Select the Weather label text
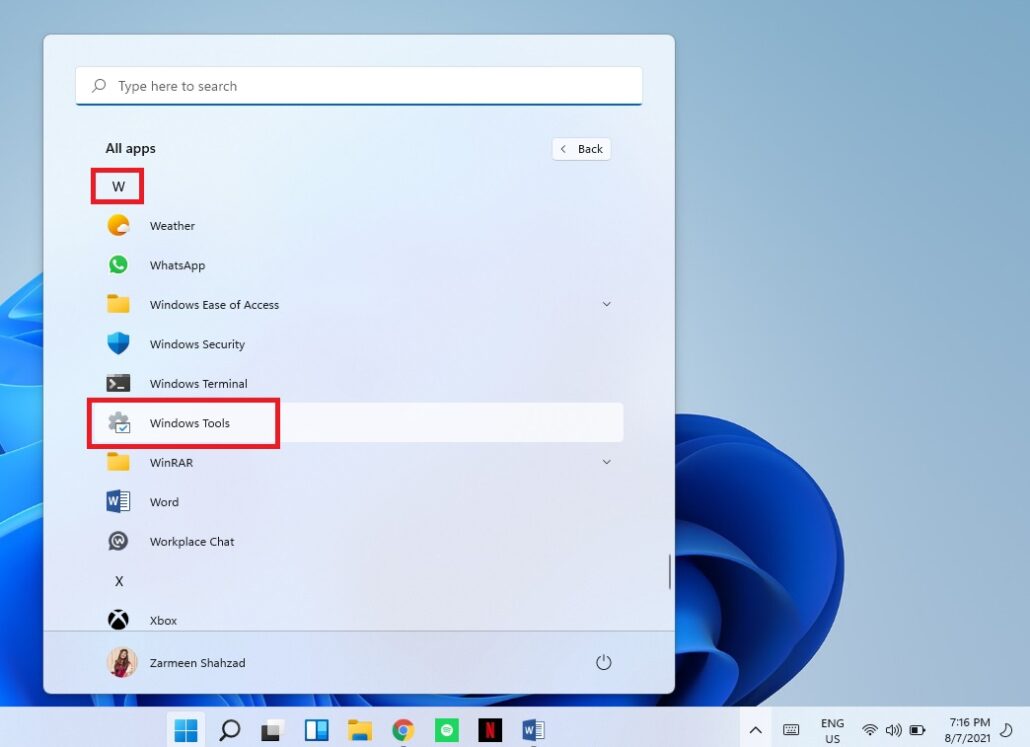1030x747 pixels. pos(172,226)
